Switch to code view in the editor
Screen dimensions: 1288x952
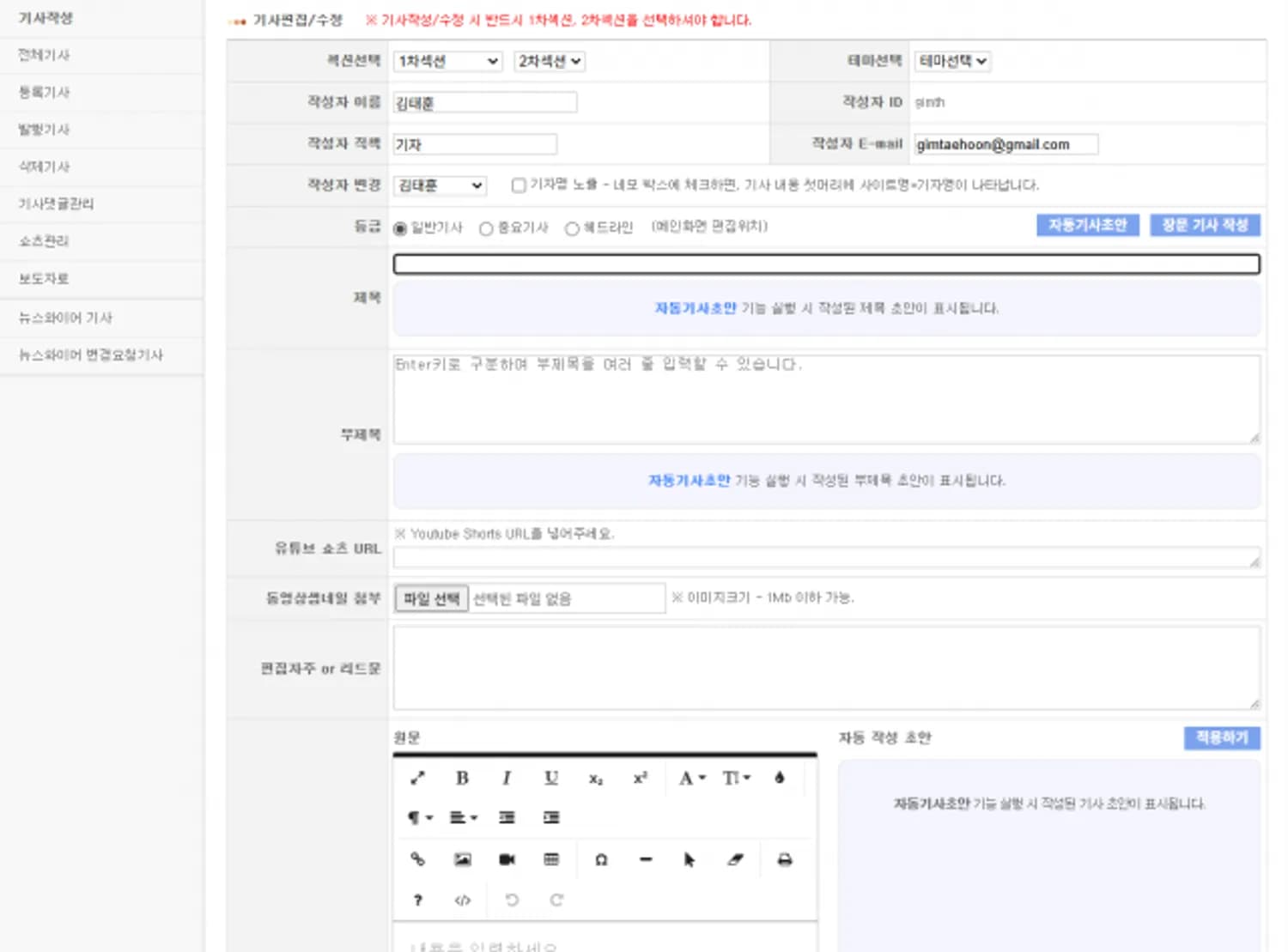pyautogui.click(x=462, y=900)
